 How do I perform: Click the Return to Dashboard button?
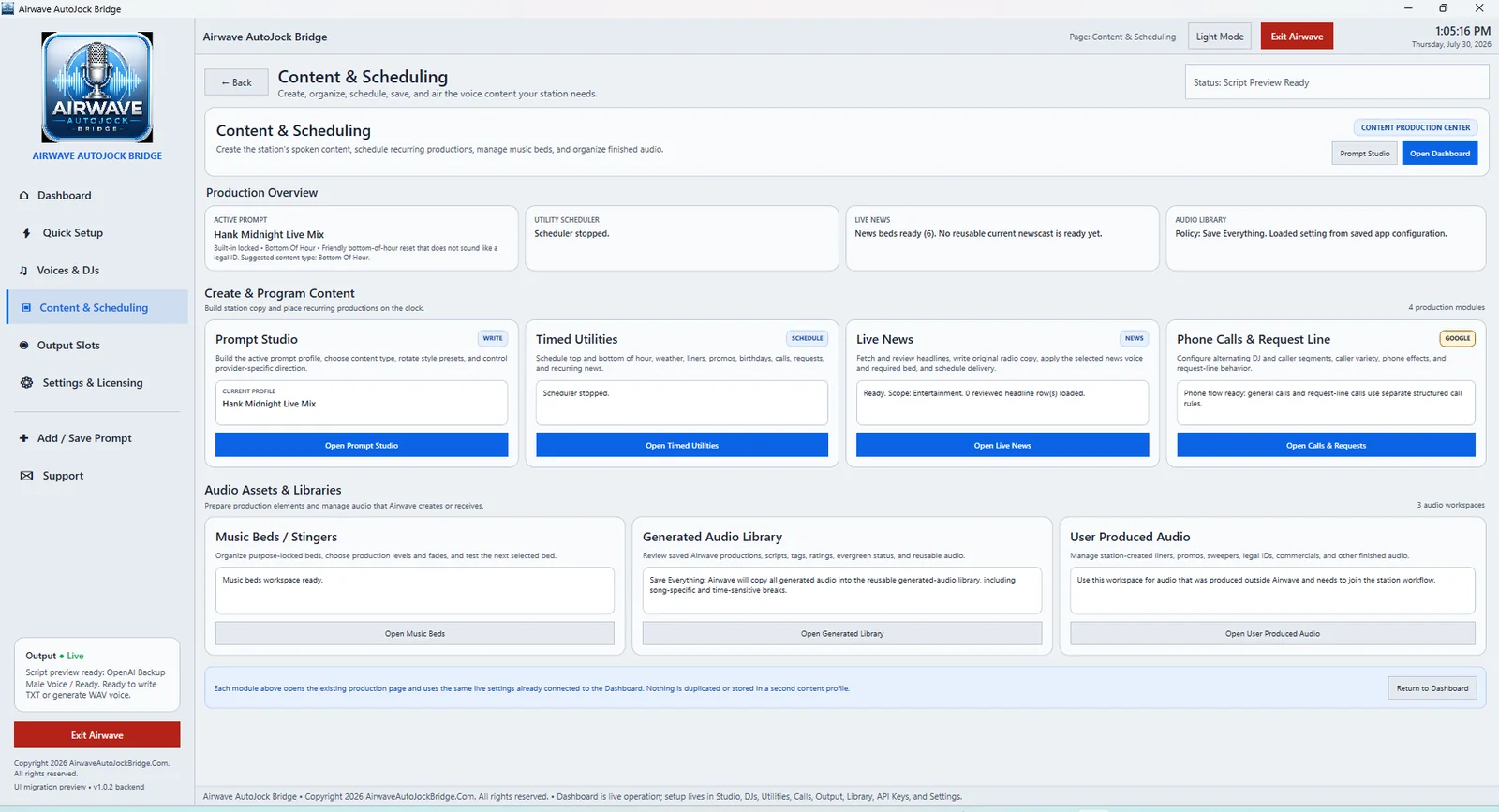point(1432,688)
